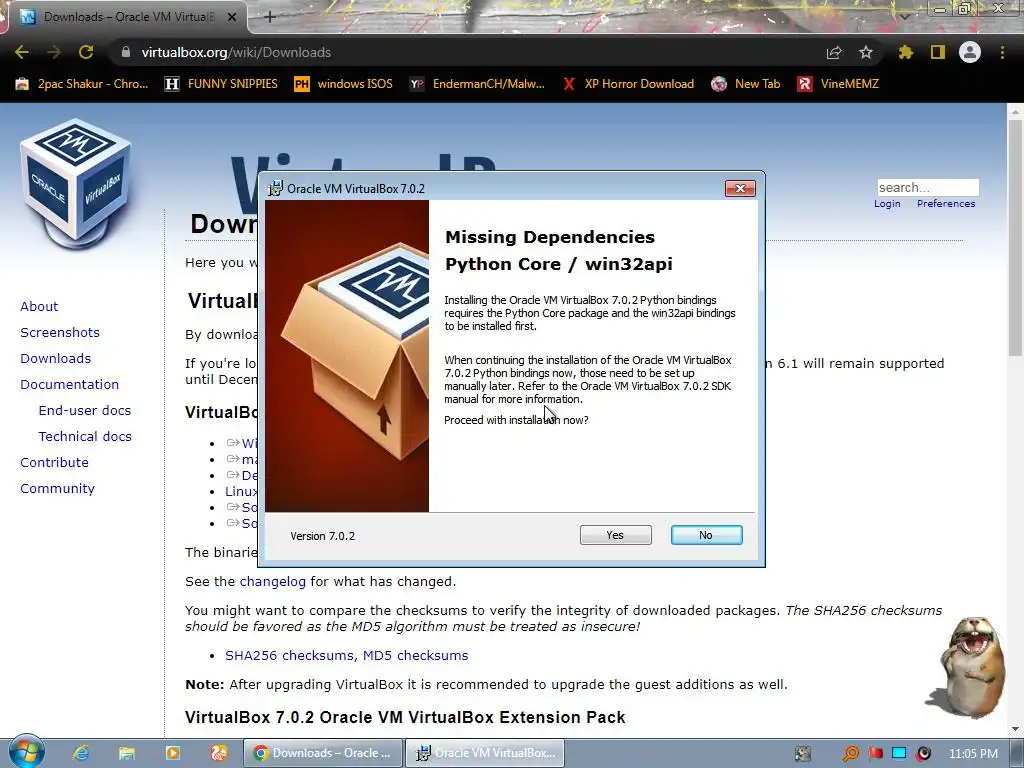Screen dimensions: 1024x768
Task: Open the Chrome three-dot menu
Action: (1002, 52)
